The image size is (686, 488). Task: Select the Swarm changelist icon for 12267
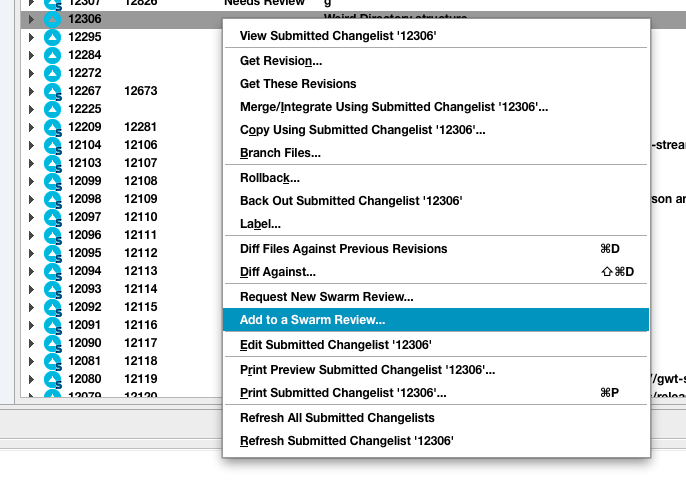coord(53,91)
